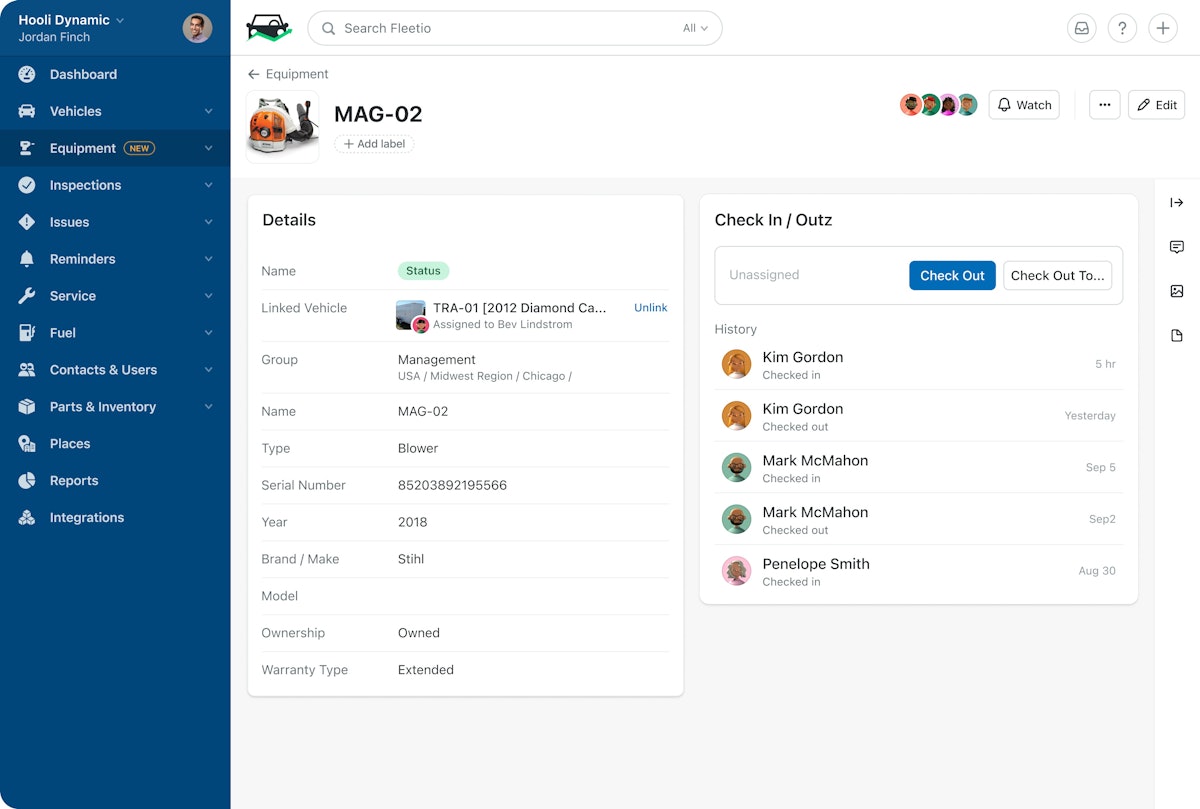Toggle Watch notifications for MAG-02
Image resolution: width=1200 pixels, height=809 pixels.
(x=1024, y=105)
